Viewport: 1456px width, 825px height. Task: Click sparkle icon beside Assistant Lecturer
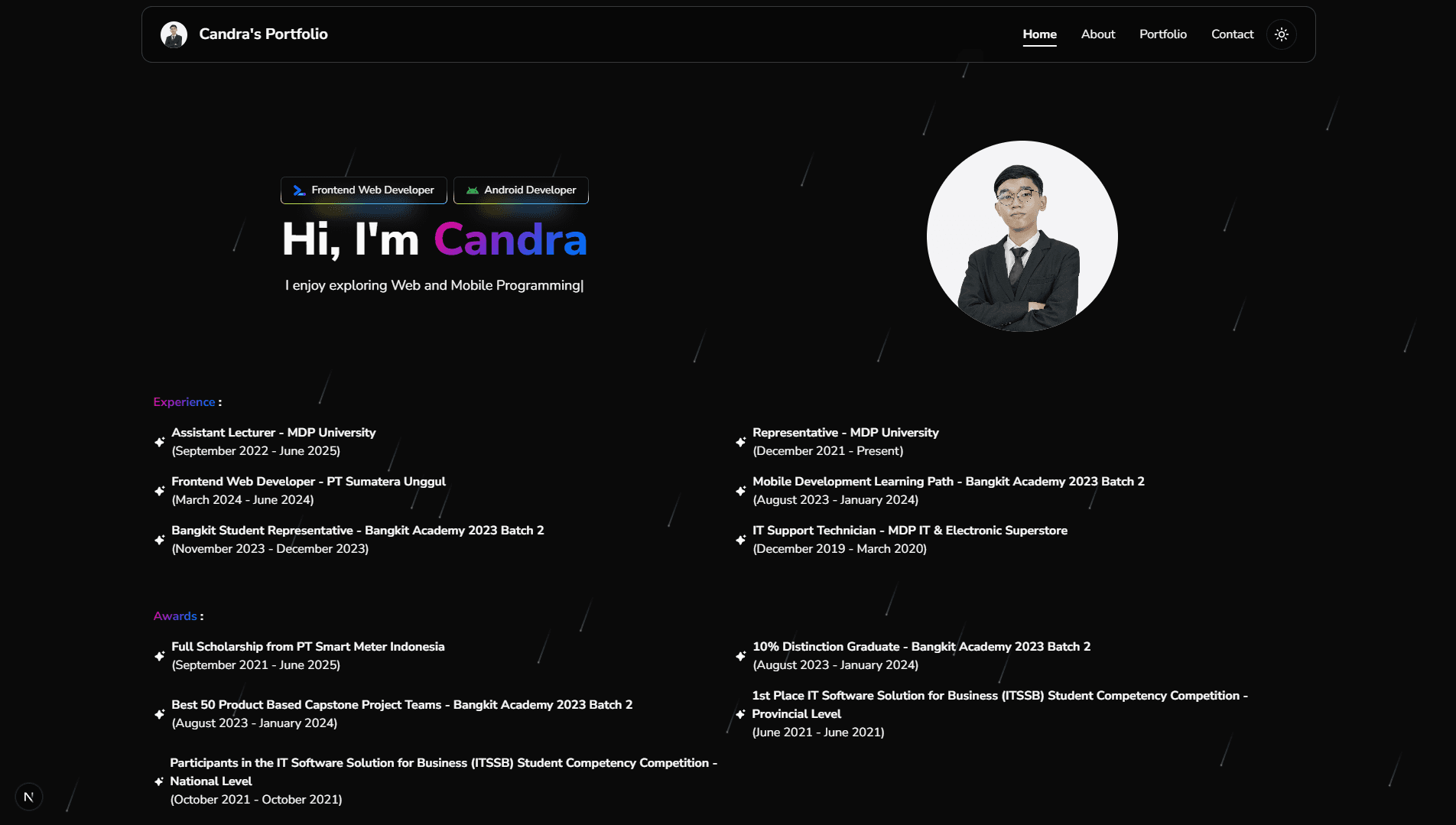point(160,442)
